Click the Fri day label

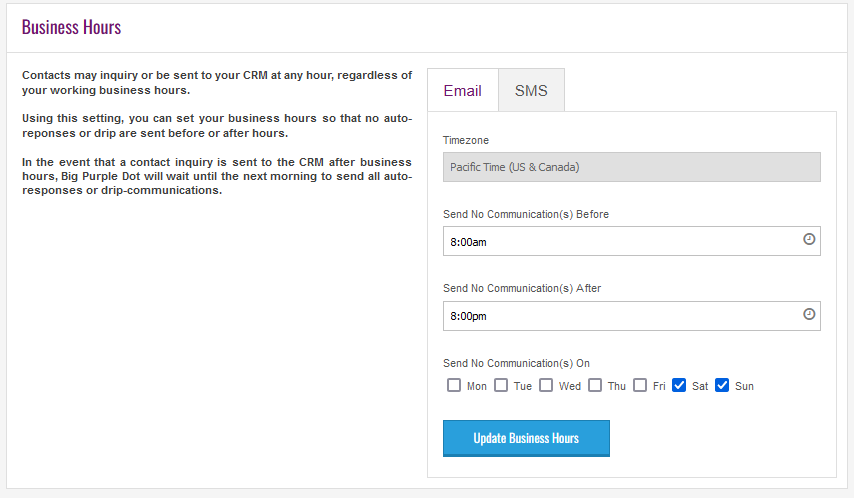tap(659, 386)
